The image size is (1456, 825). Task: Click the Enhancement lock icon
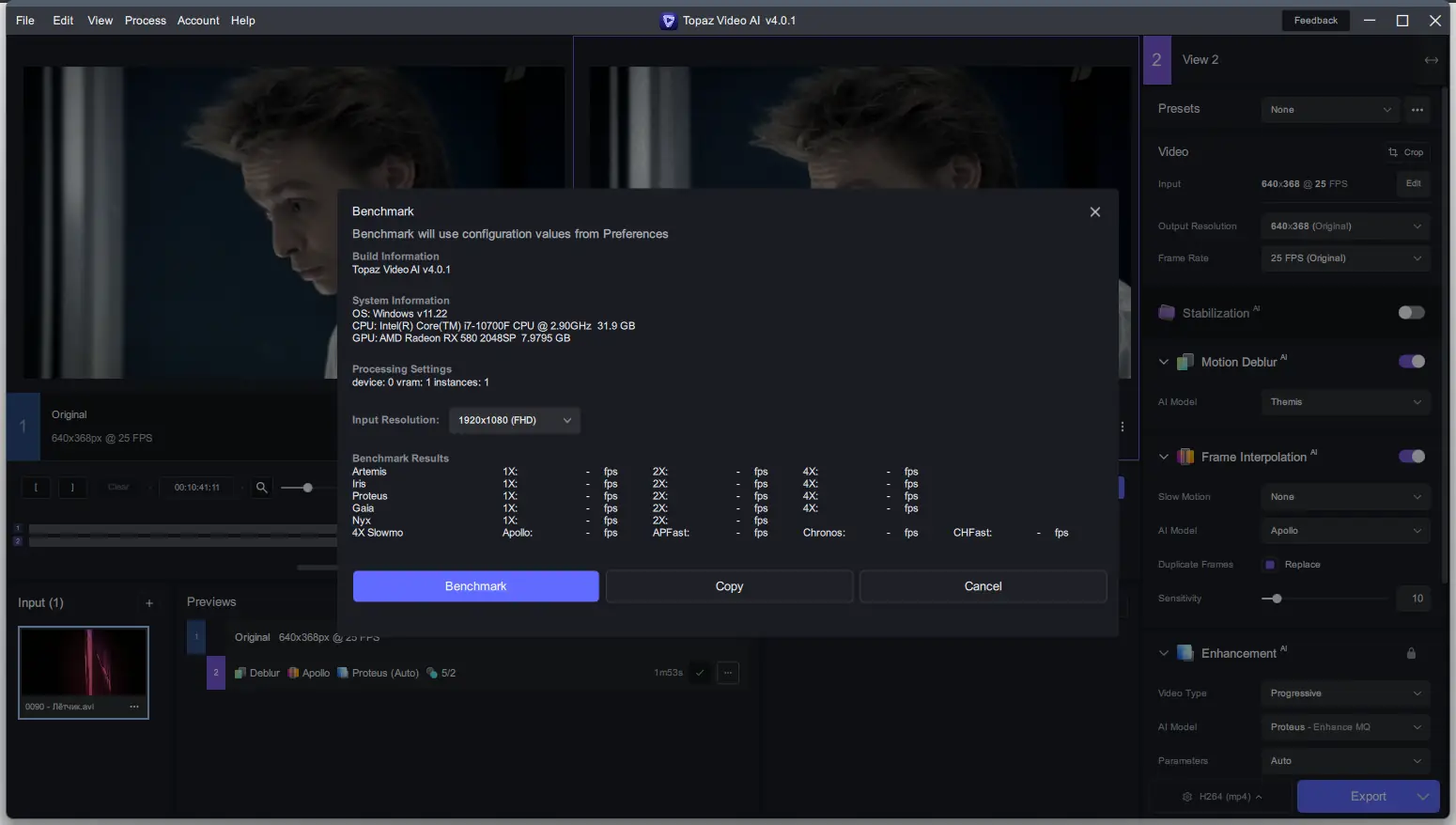(1411, 653)
